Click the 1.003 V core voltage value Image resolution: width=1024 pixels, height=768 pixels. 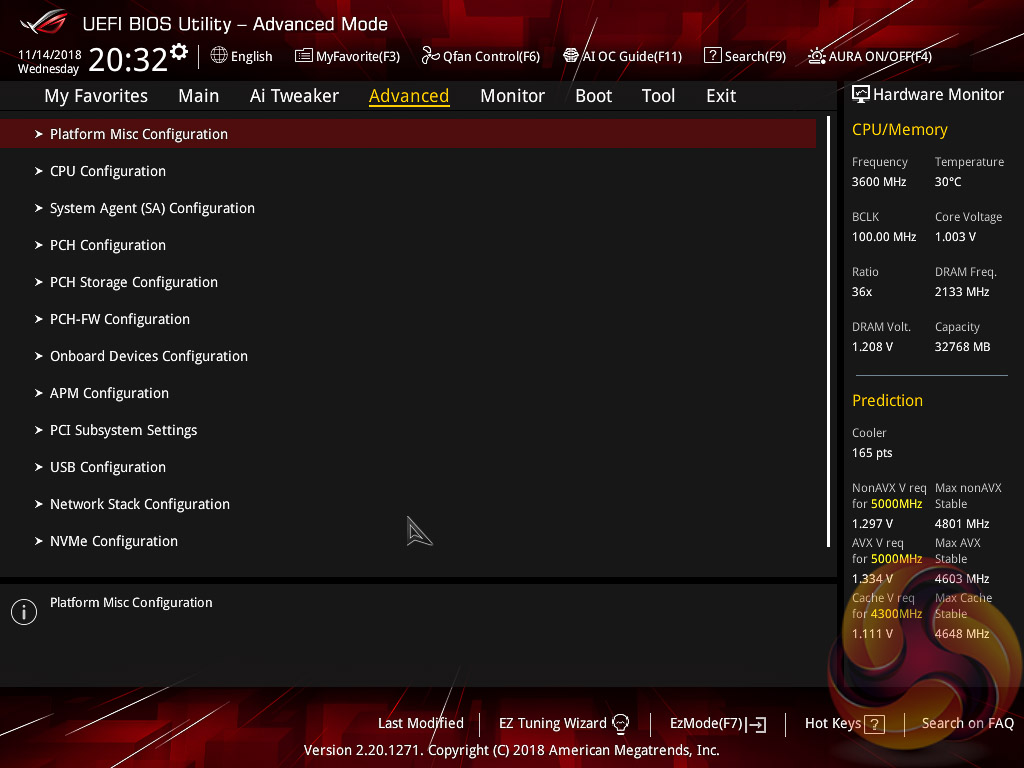955,237
